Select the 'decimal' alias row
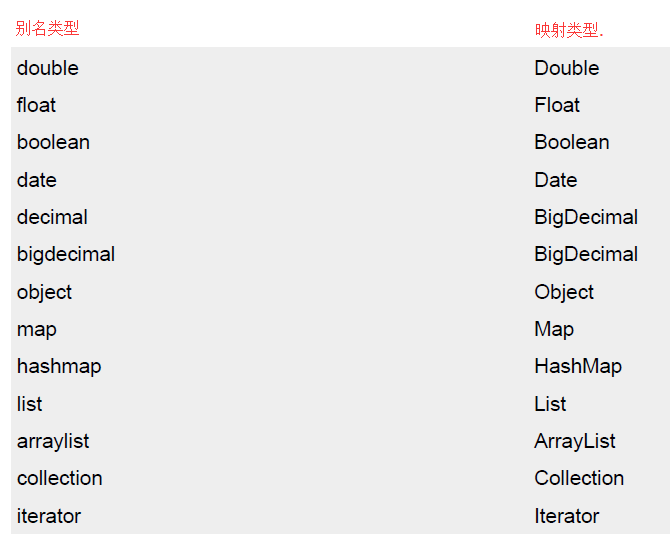670x539 pixels. (x=52, y=217)
